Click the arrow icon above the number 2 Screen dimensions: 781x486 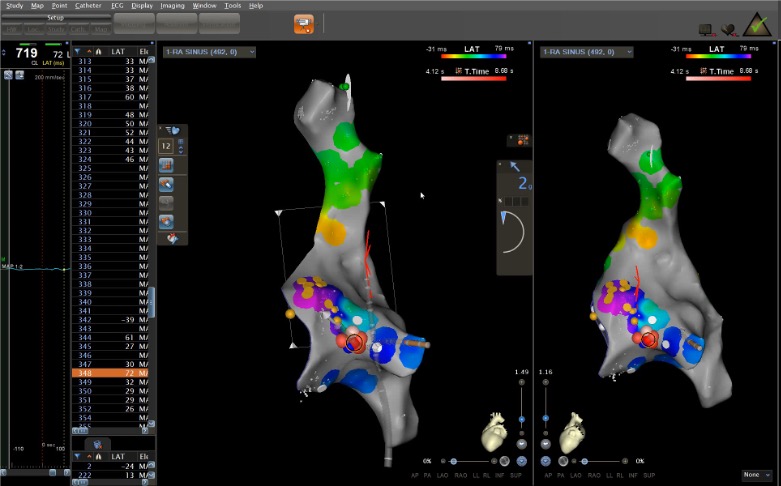tap(514, 166)
